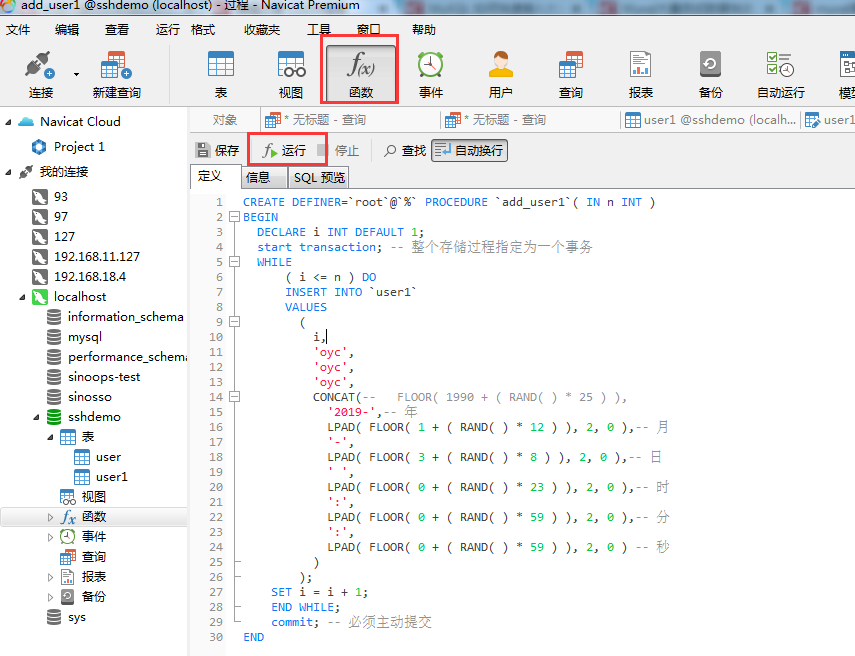This screenshot has height=656, width=855.
Task: Collapse the localhost connection node
Action: coord(22,297)
